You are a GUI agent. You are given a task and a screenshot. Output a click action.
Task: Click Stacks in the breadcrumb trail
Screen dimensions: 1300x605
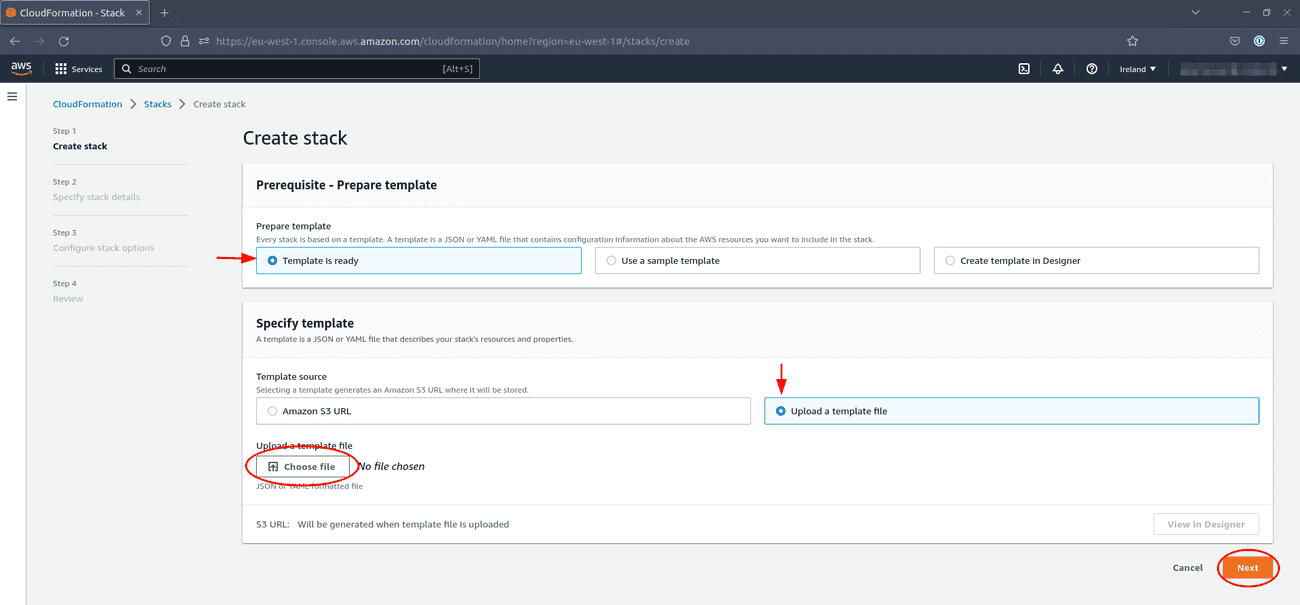tap(157, 103)
